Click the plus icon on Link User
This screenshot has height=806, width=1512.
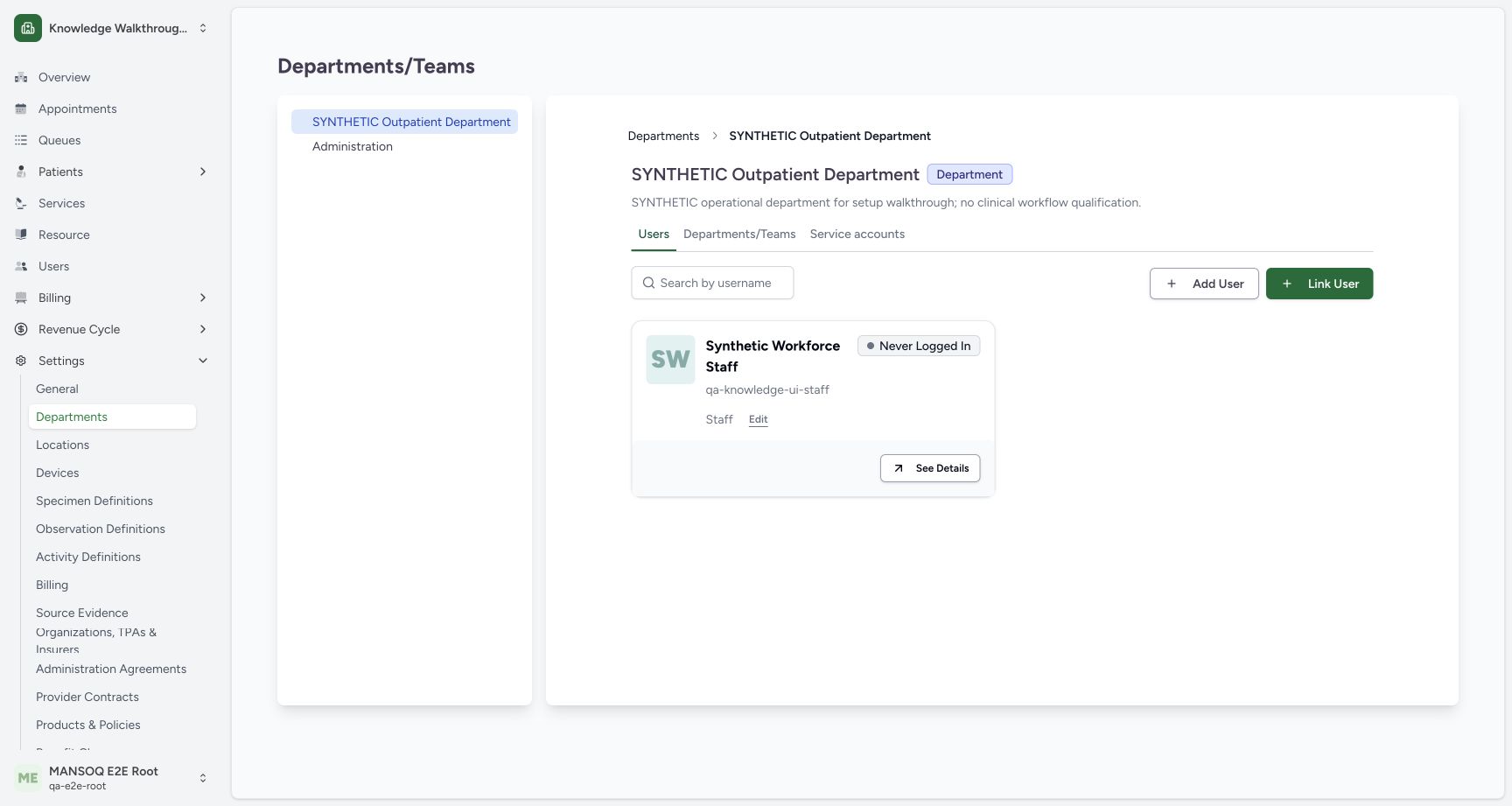(x=1287, y=284)
